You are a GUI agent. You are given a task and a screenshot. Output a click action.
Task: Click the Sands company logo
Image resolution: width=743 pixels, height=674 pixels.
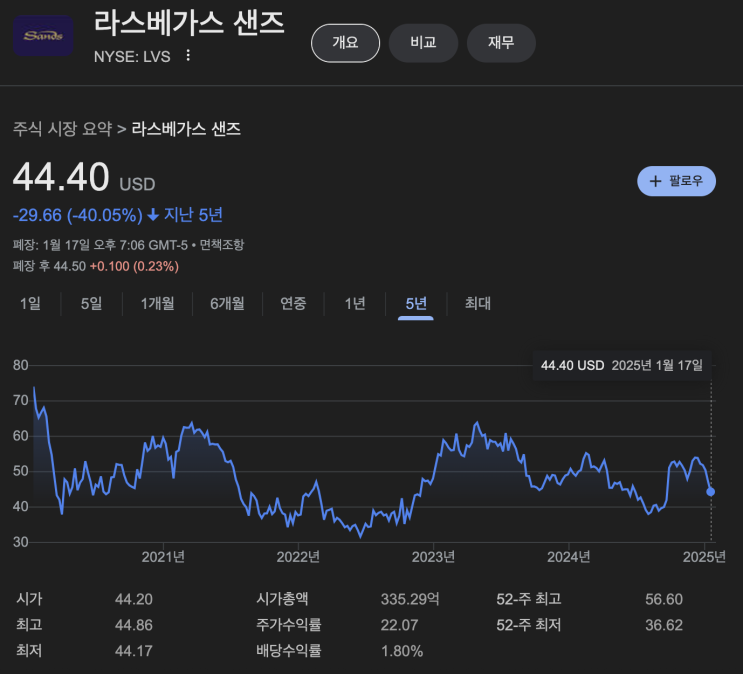pyautogui.click(x=43, y=36)
